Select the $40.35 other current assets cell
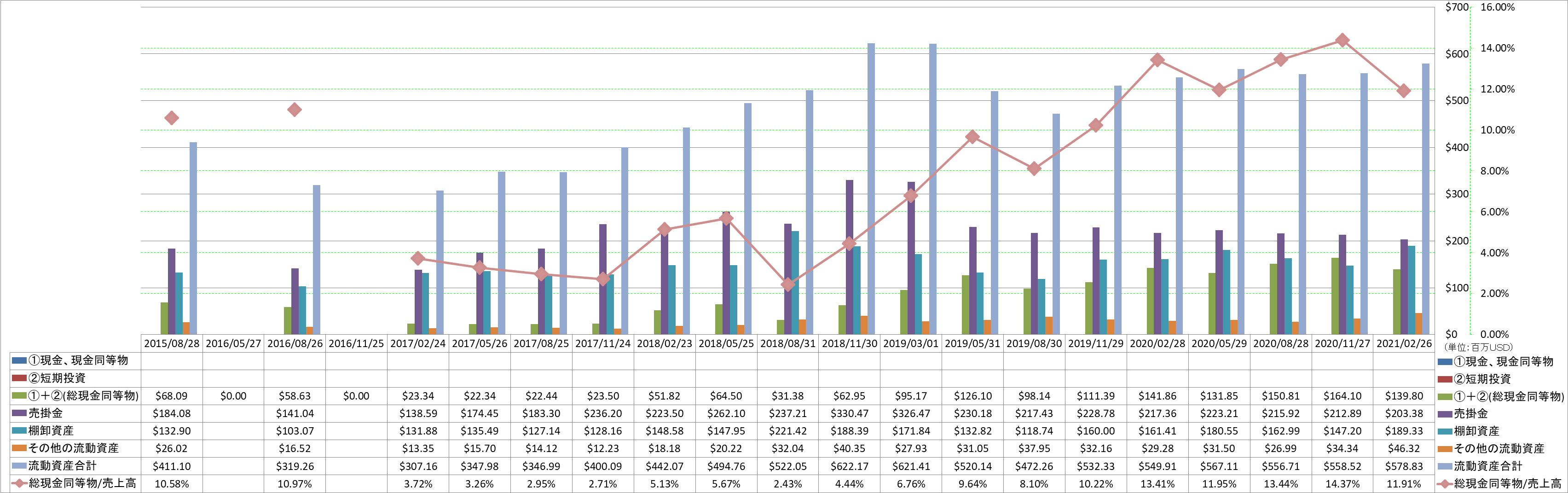This screenshot has height=493, width=1568. tap(849, 448)
